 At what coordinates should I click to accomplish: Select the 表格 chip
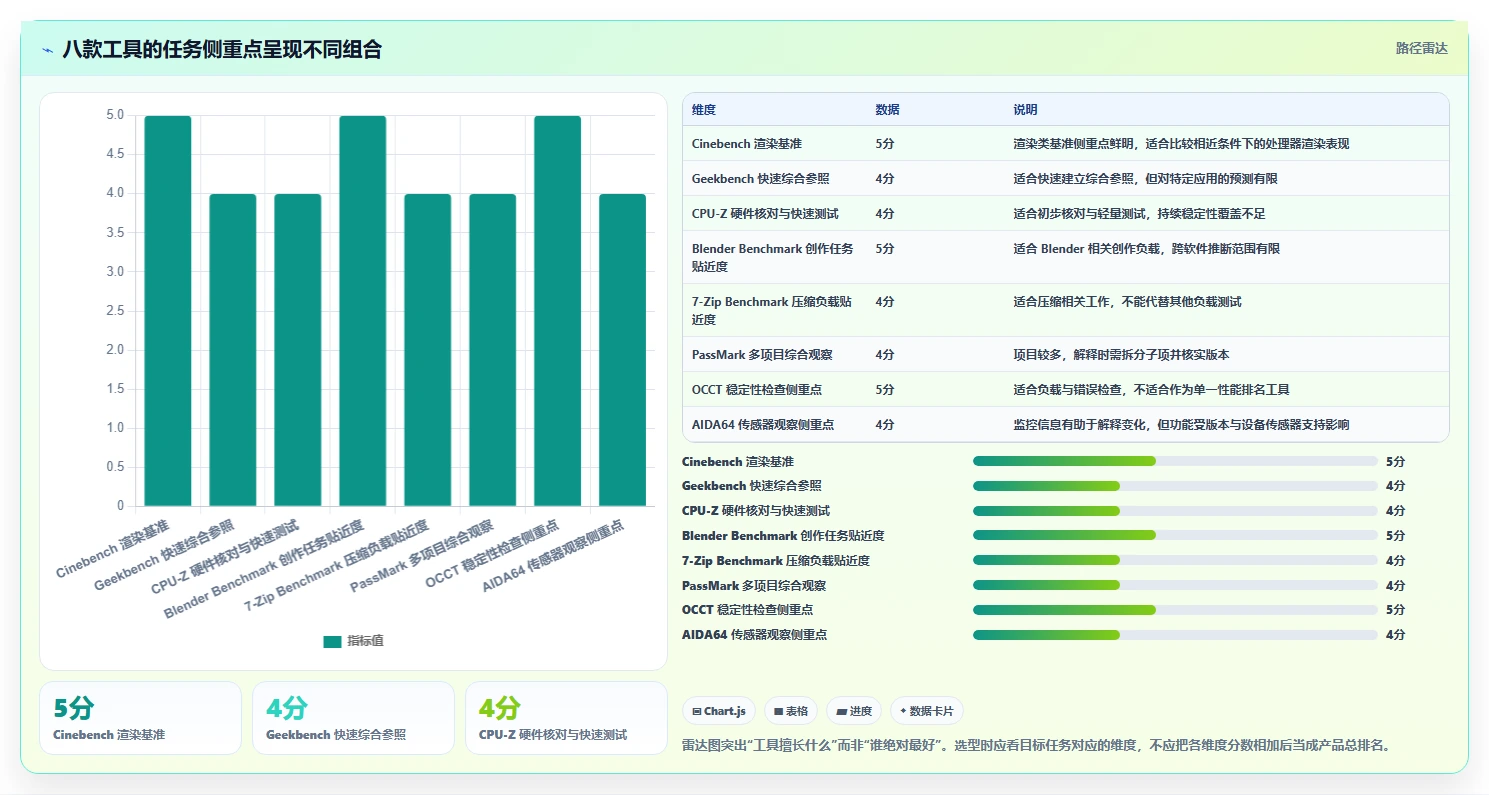click(791, 711)
